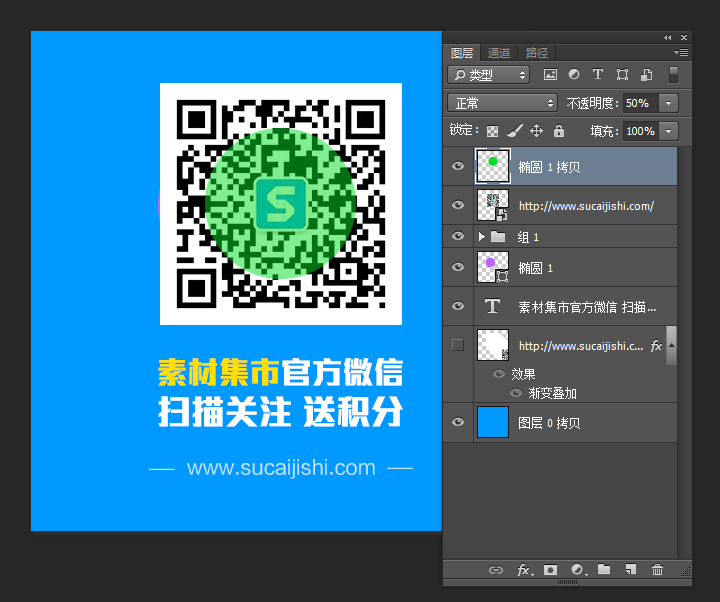
Task: Open the 正常 blend mode dropdown
Action: tap(502, 103)
